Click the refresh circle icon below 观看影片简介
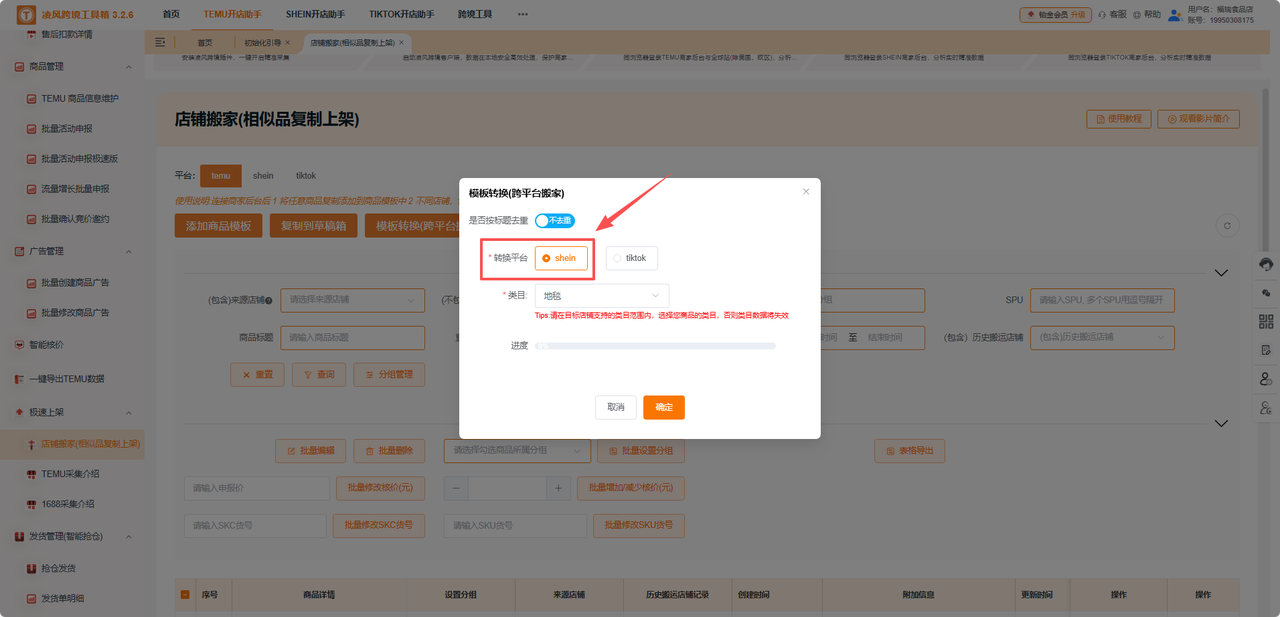Viewport: 1280px width, 617px height. pyautogui.click(x=1227, y=225)
